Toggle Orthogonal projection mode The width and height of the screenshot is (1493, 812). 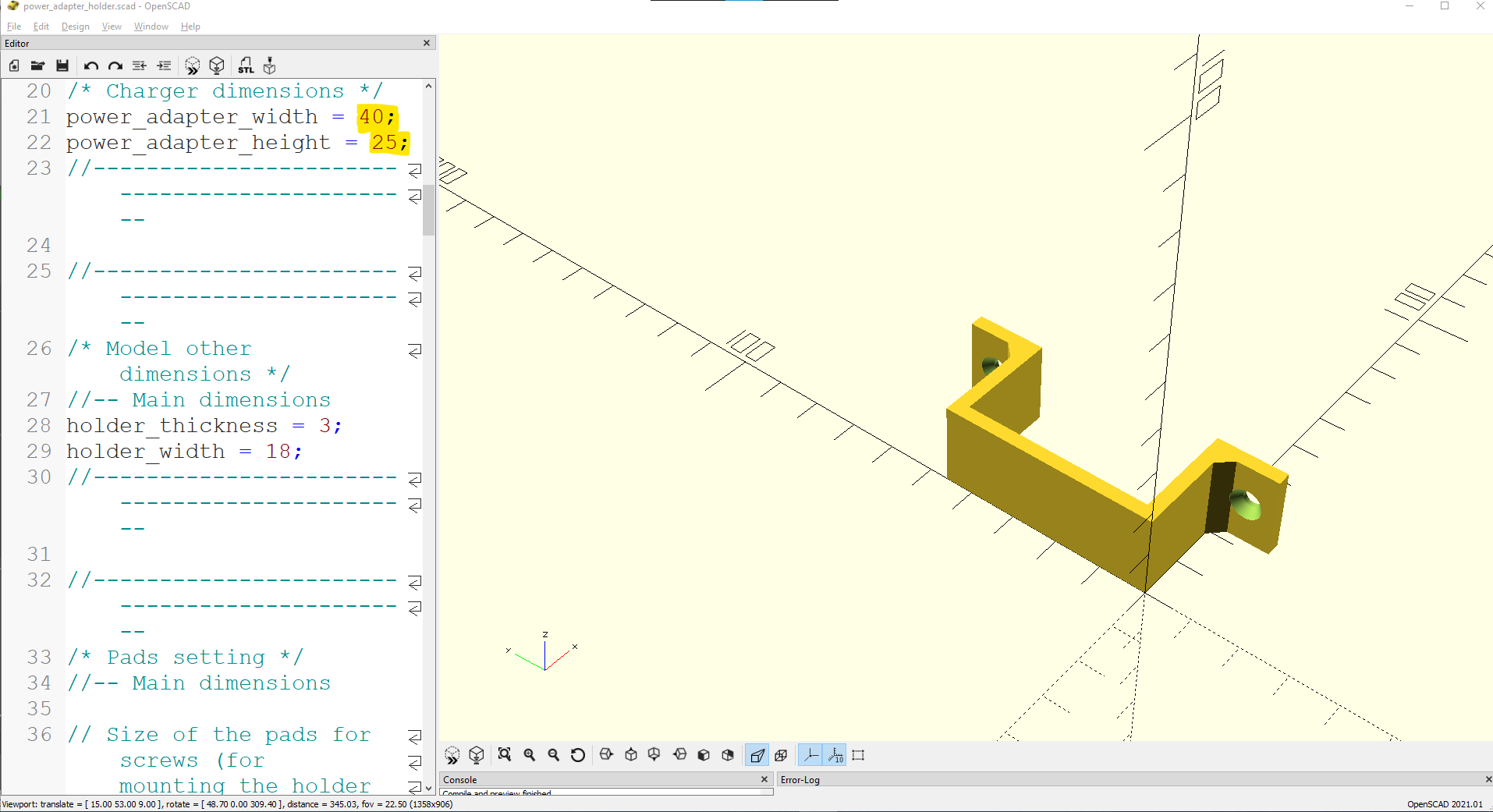[x=781, y=755]
